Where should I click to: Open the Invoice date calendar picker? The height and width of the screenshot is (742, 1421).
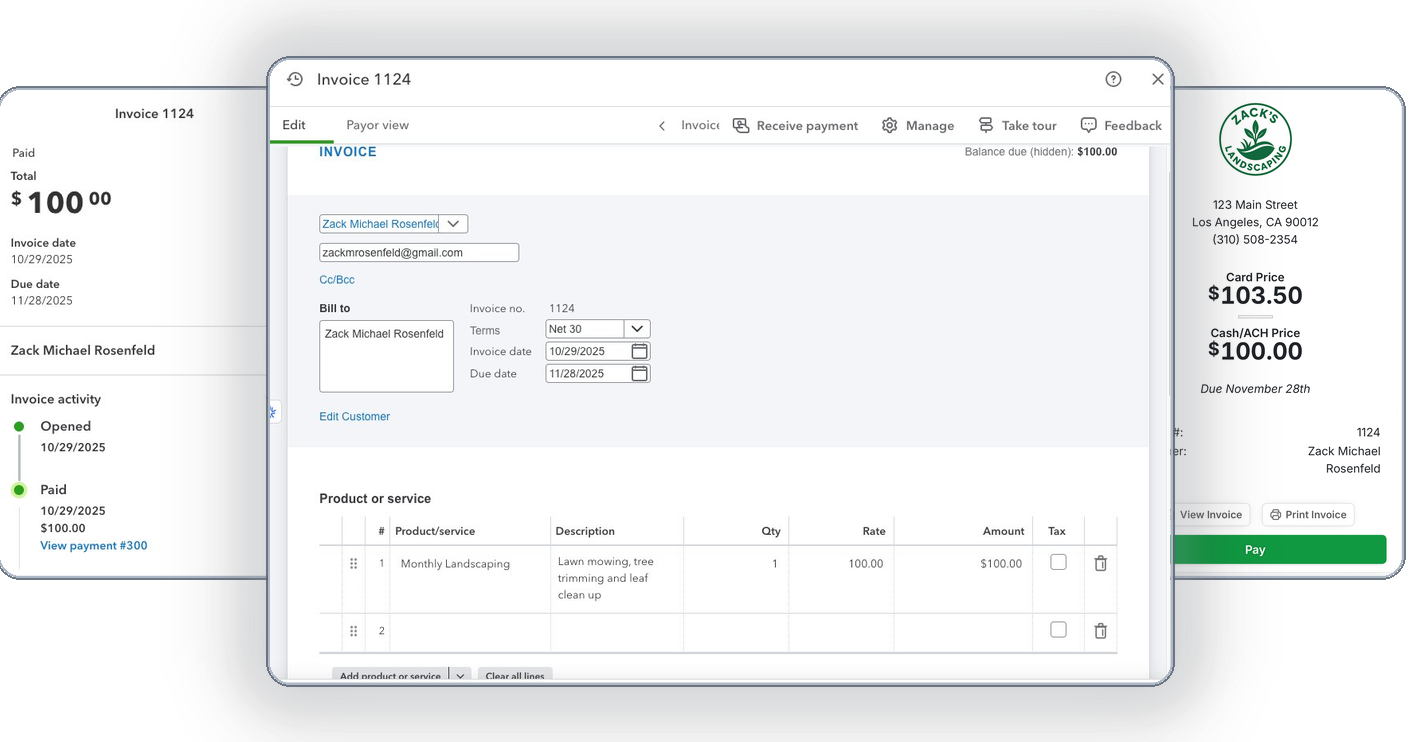[640, 351]
